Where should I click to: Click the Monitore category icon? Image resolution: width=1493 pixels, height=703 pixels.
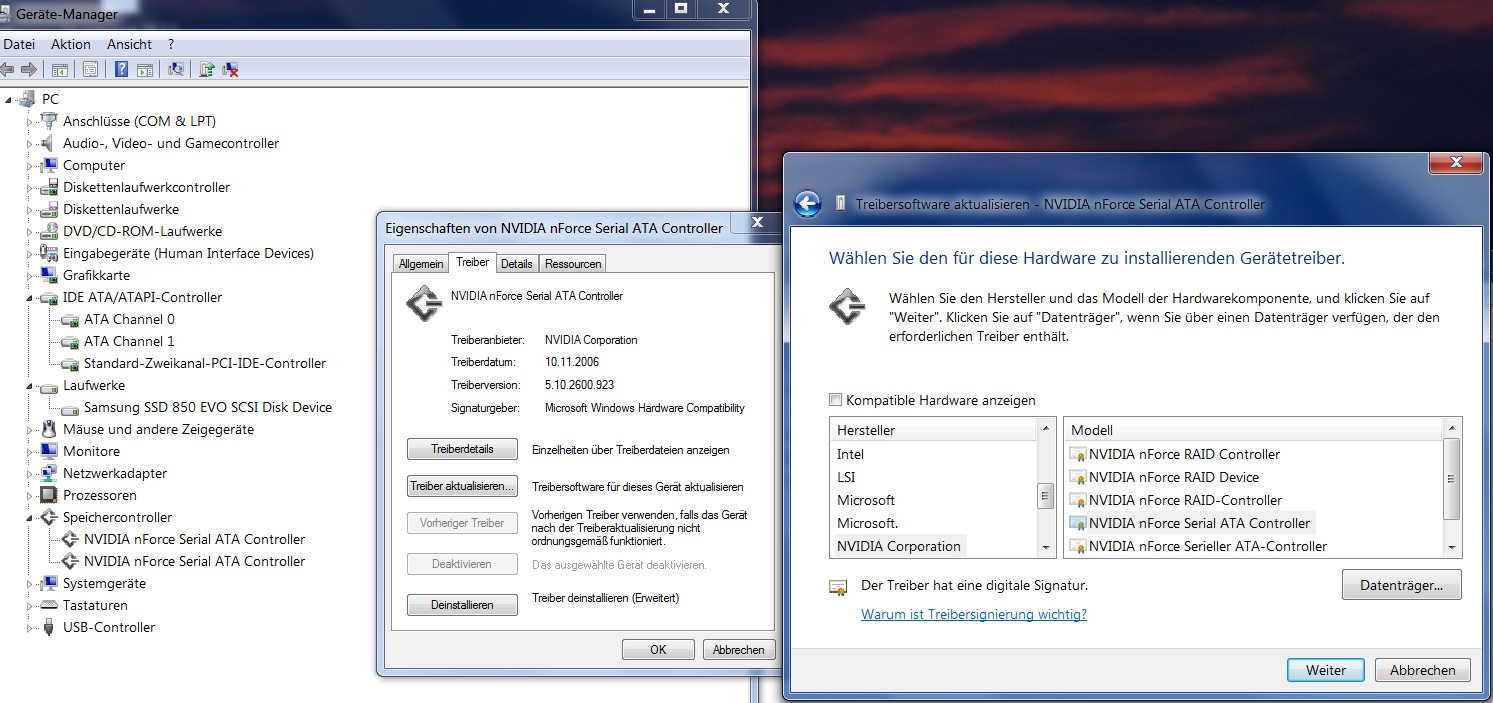click(x=48, y=451)
